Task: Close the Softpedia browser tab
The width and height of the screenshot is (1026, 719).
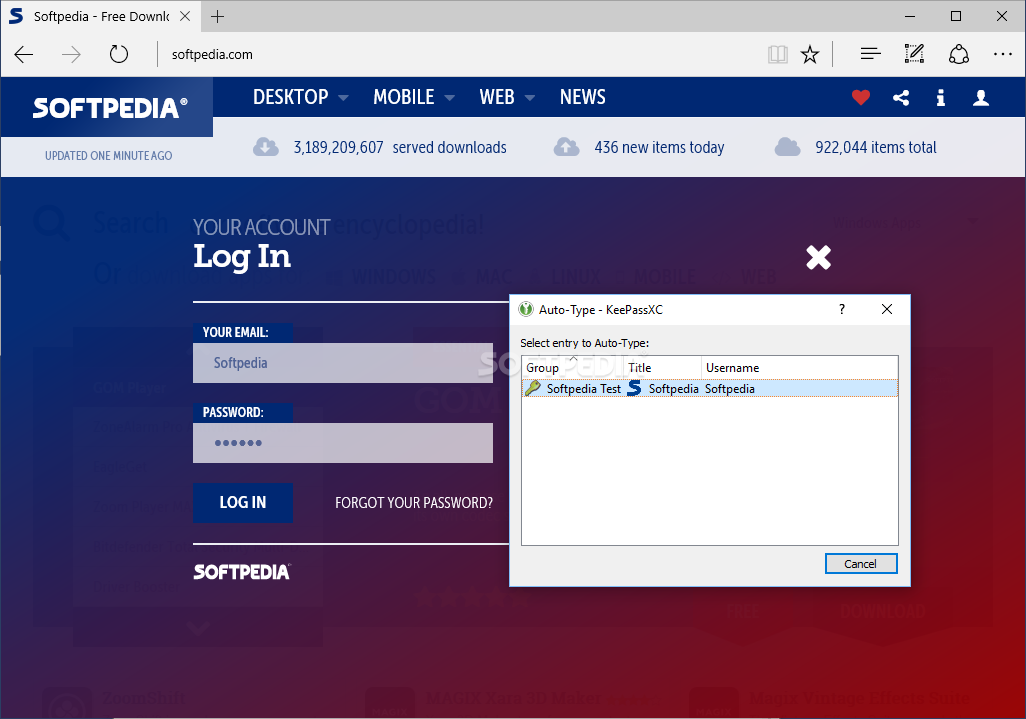Action: tap(185, 16)
